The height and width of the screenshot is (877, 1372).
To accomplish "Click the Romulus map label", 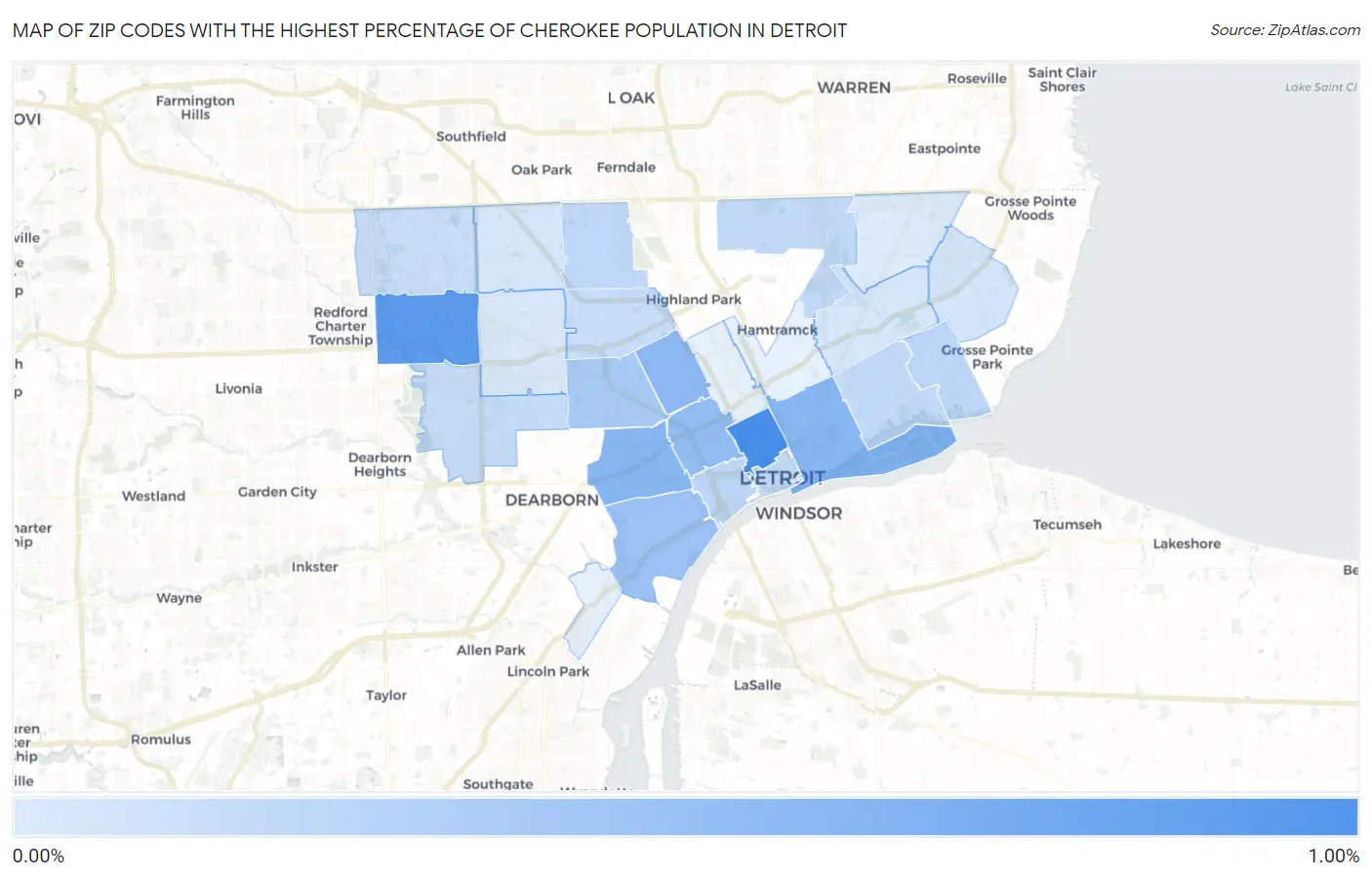I will (161, 739).
